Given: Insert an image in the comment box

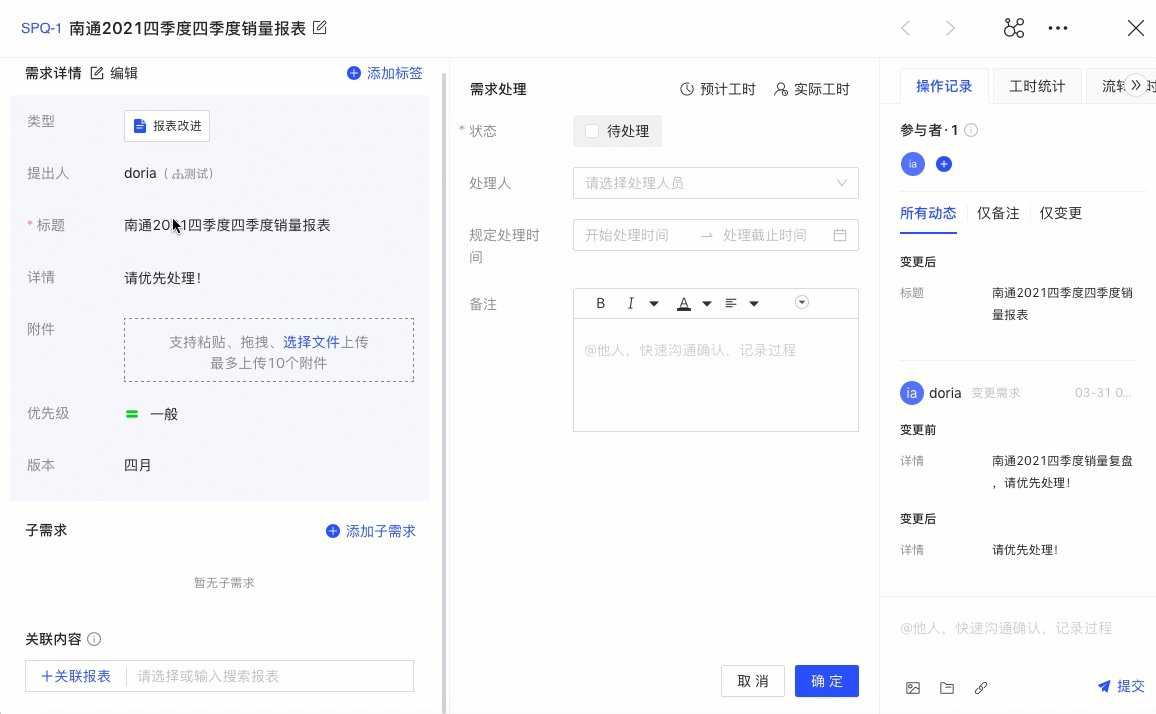Looking at the screenshot, I should pos(912,688).
